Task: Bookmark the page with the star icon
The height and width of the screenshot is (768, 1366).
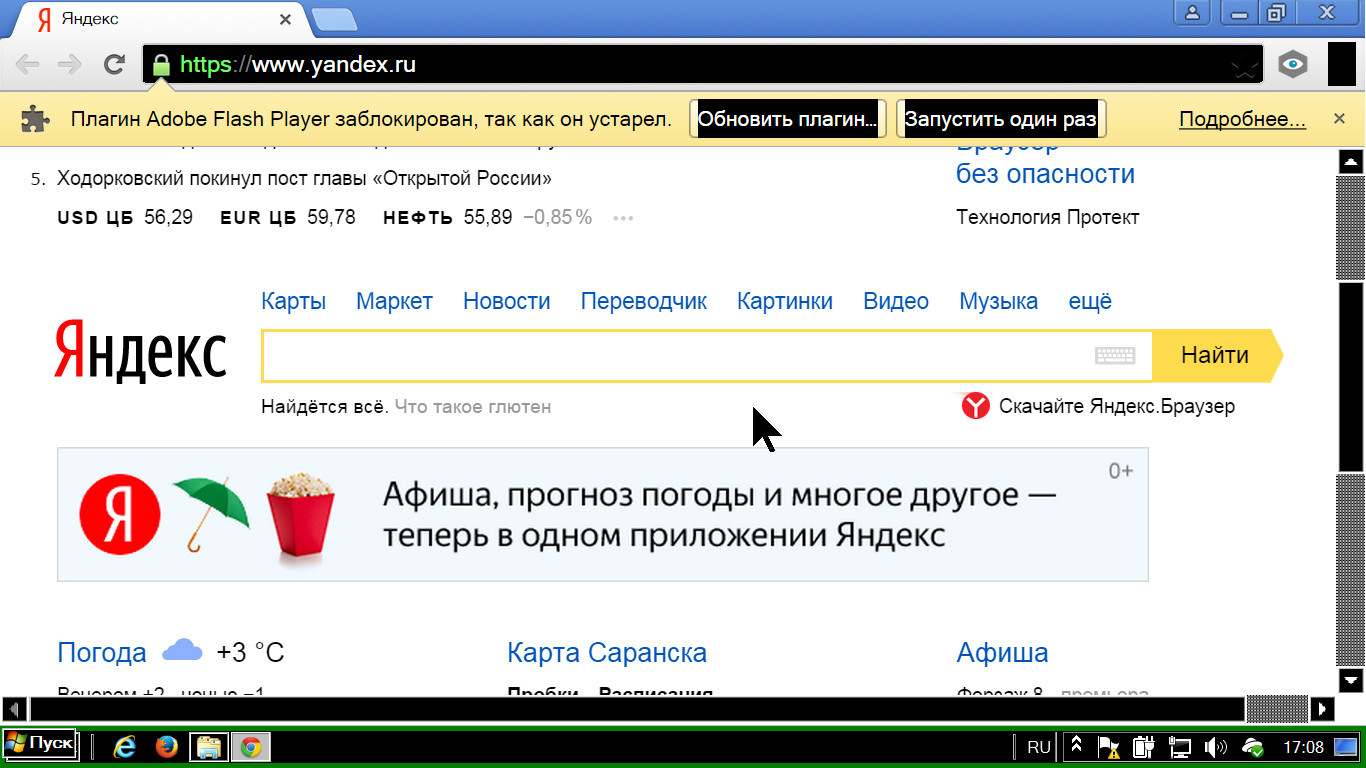Action: 1243,66
